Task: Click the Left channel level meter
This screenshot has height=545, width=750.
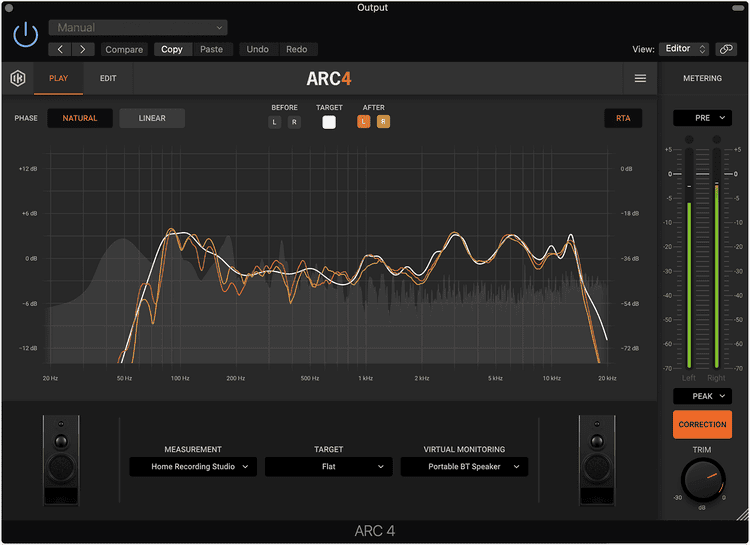Action: [689, 258]
